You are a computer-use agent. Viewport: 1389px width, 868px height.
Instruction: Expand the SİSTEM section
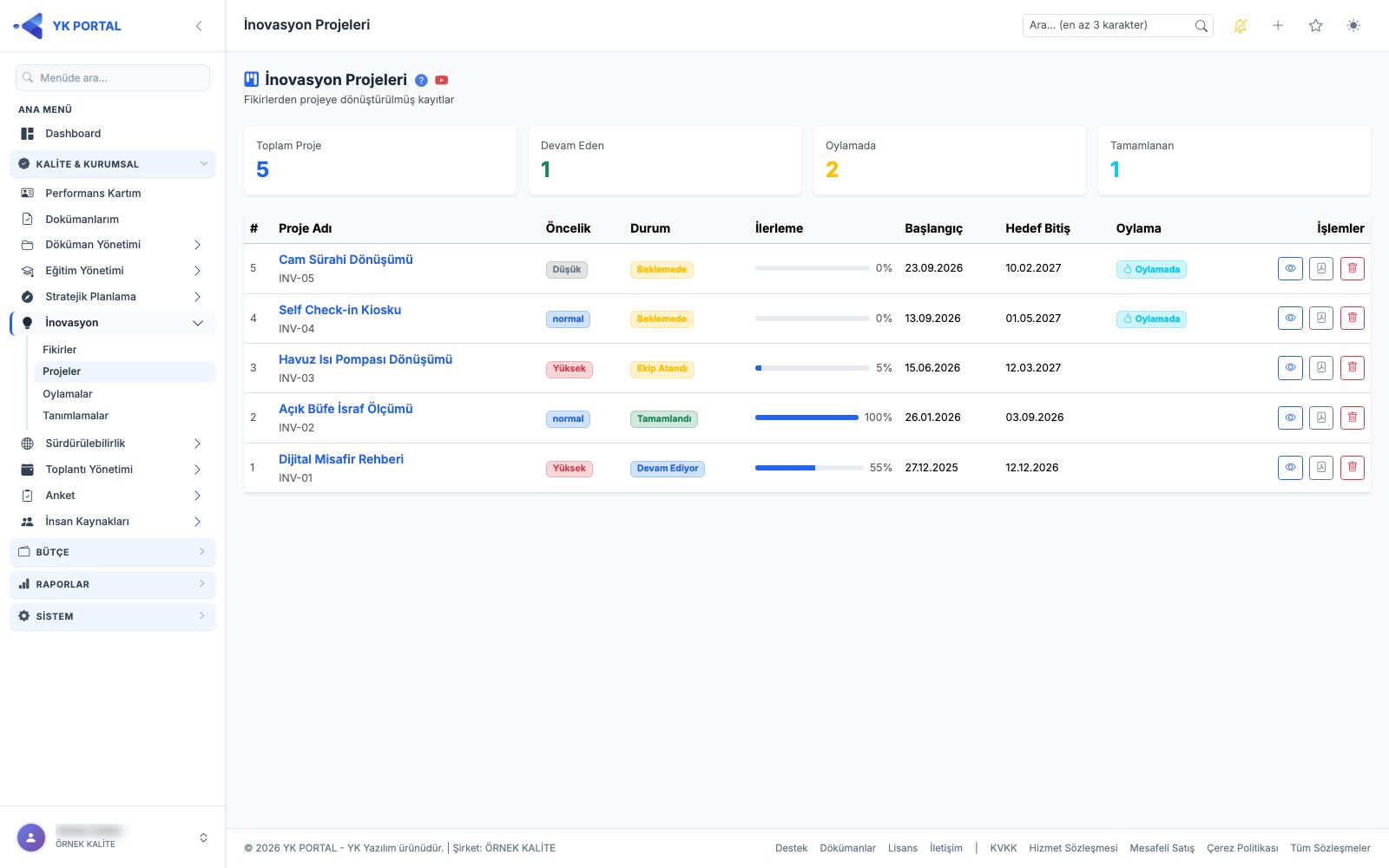(x=113, y=616)
